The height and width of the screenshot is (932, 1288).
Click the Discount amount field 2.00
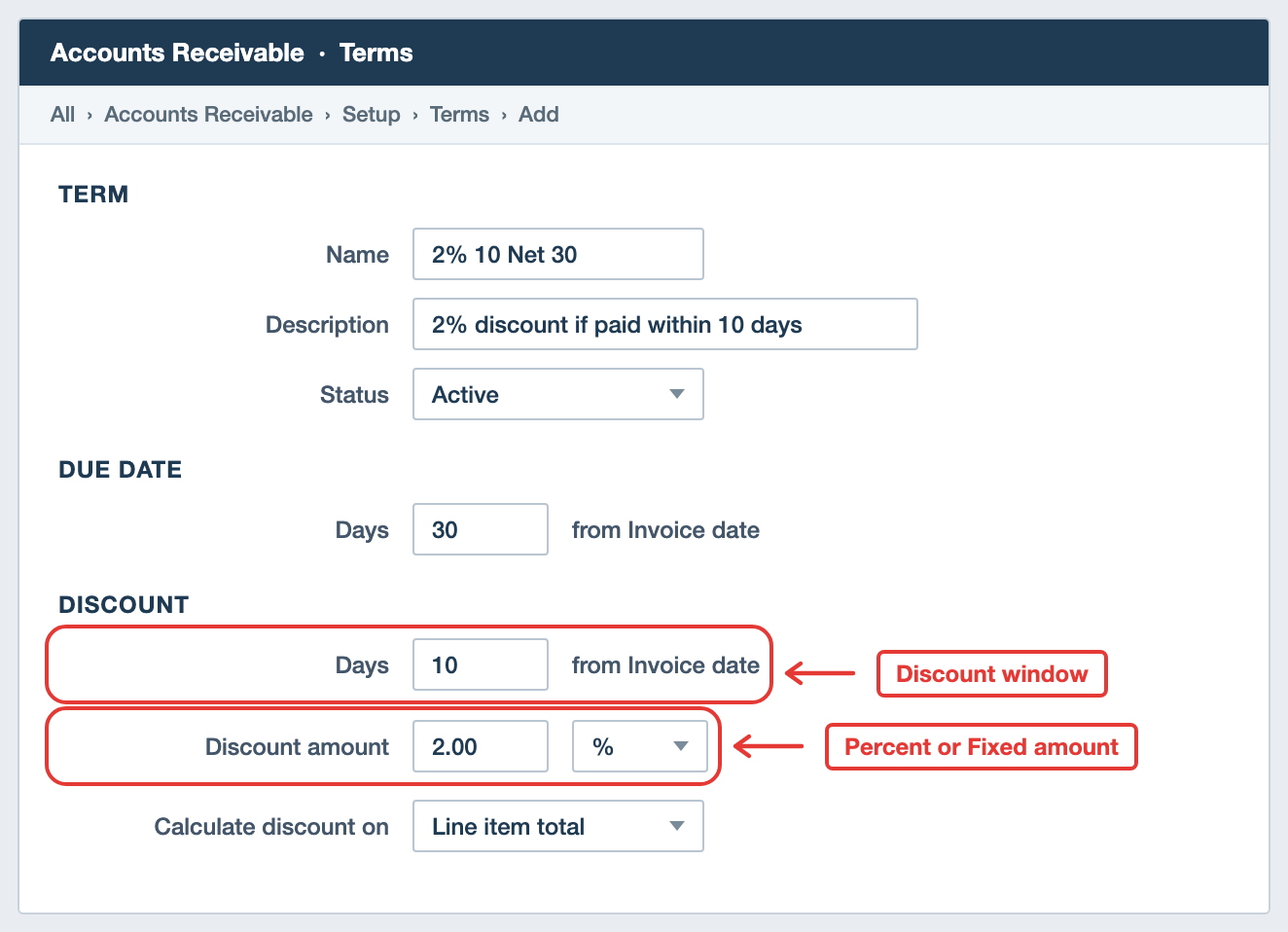pyautogui.click(x=481, y=746)
